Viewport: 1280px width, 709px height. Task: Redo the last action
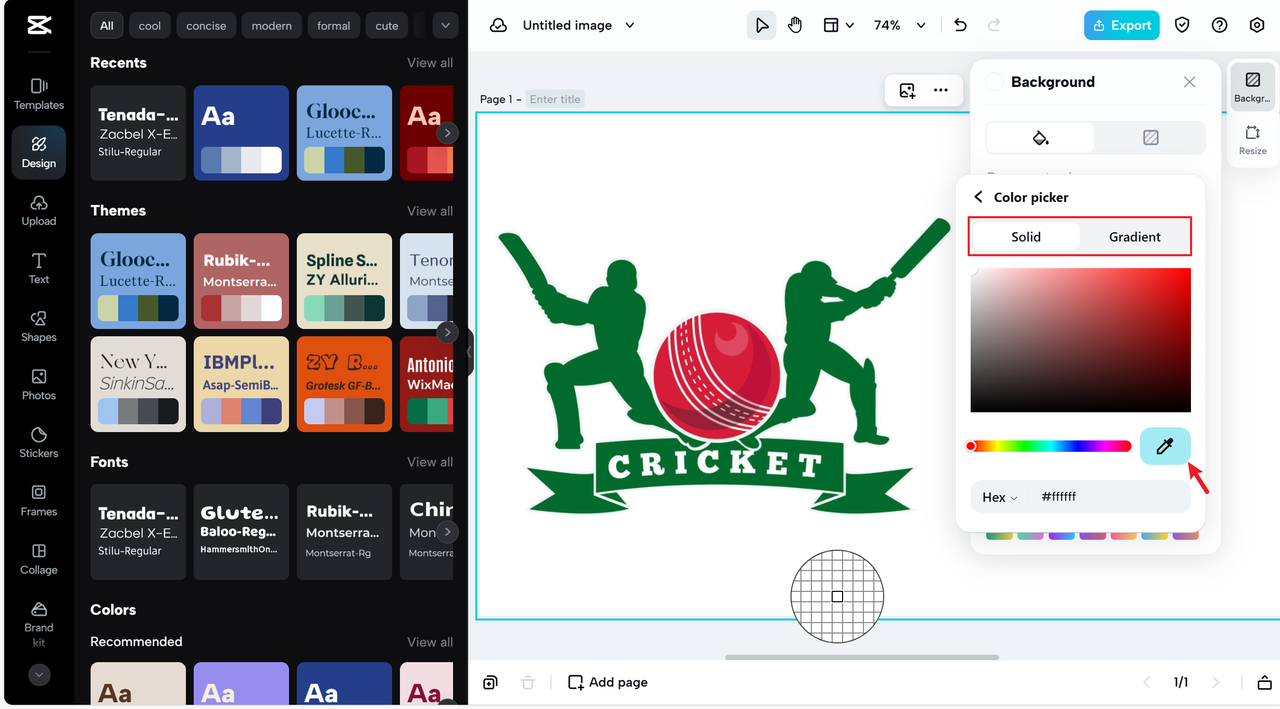(x=994, y=25)
